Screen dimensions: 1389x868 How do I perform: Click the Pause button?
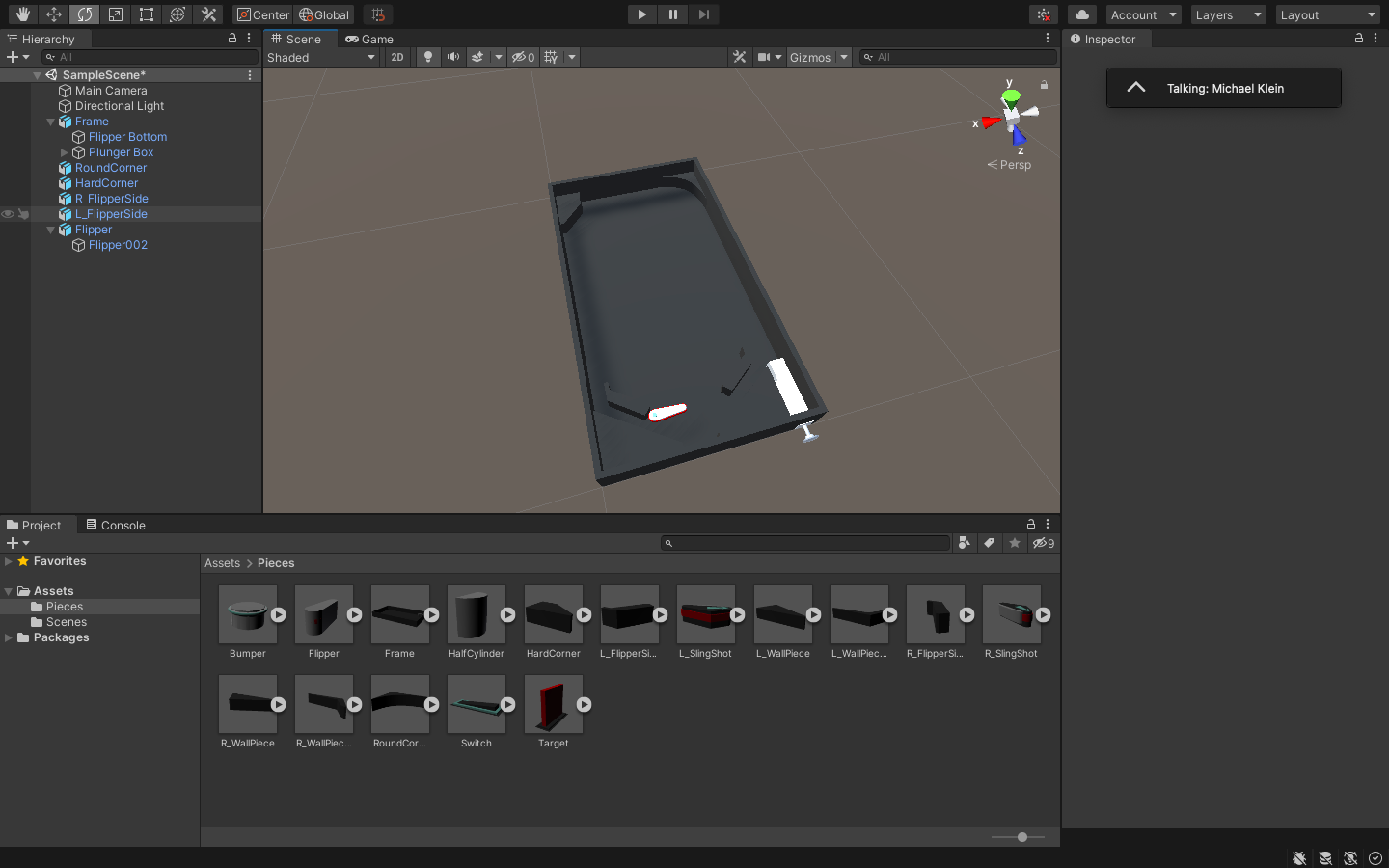[x=672, y=14]
